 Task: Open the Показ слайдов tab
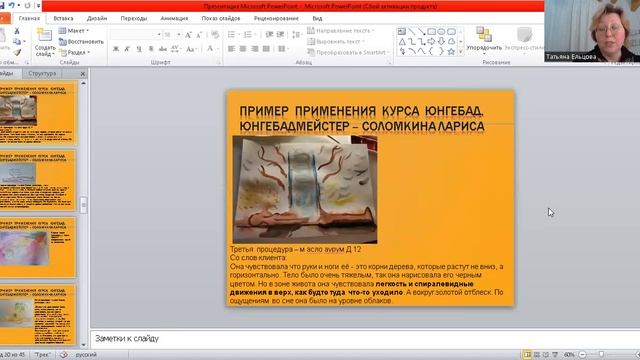221,18
